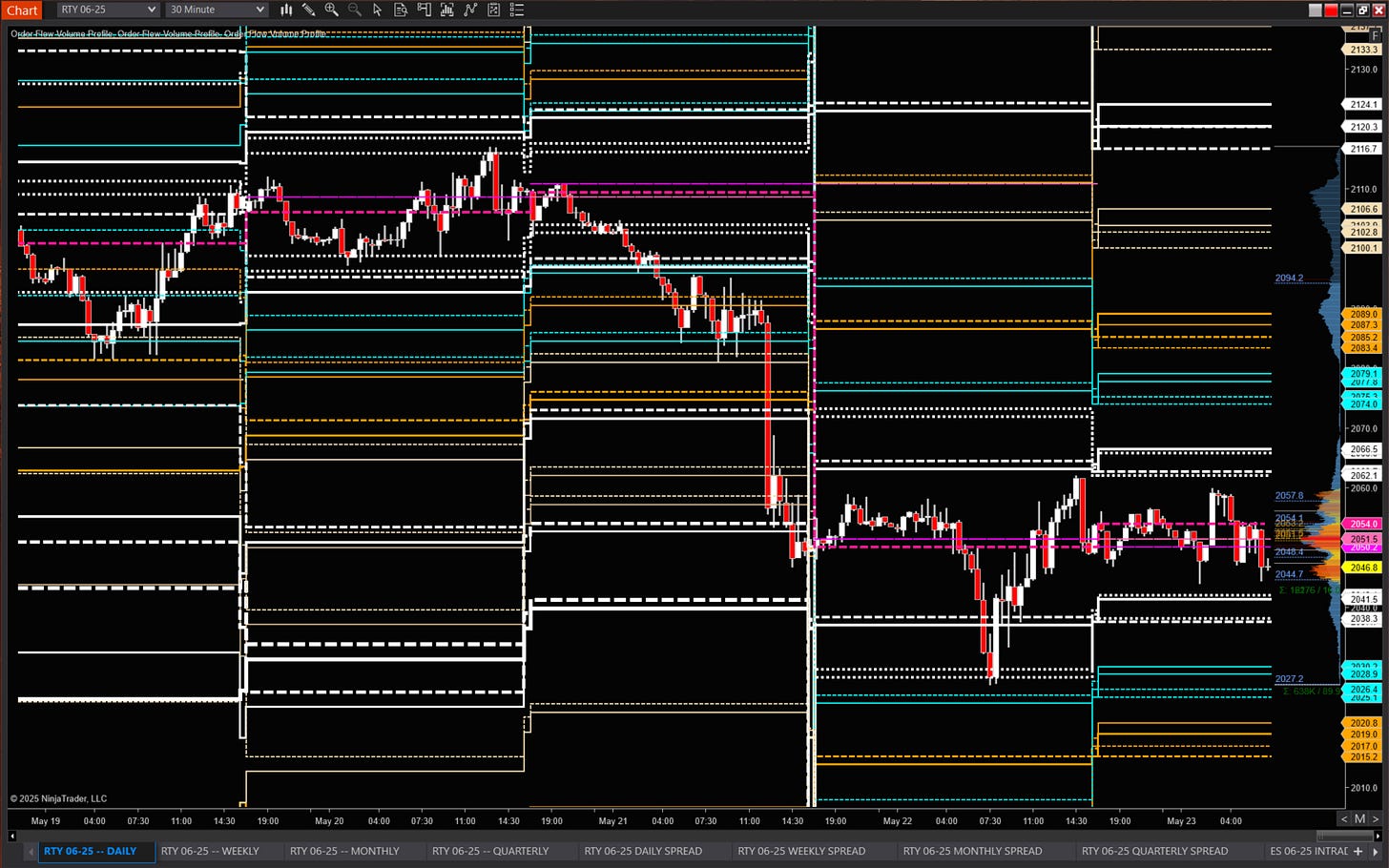The width and height of the screenshot is (1389, 868).
Task: Click the magenta 2054.0 price marker
Action: [x=1363, y=524]
